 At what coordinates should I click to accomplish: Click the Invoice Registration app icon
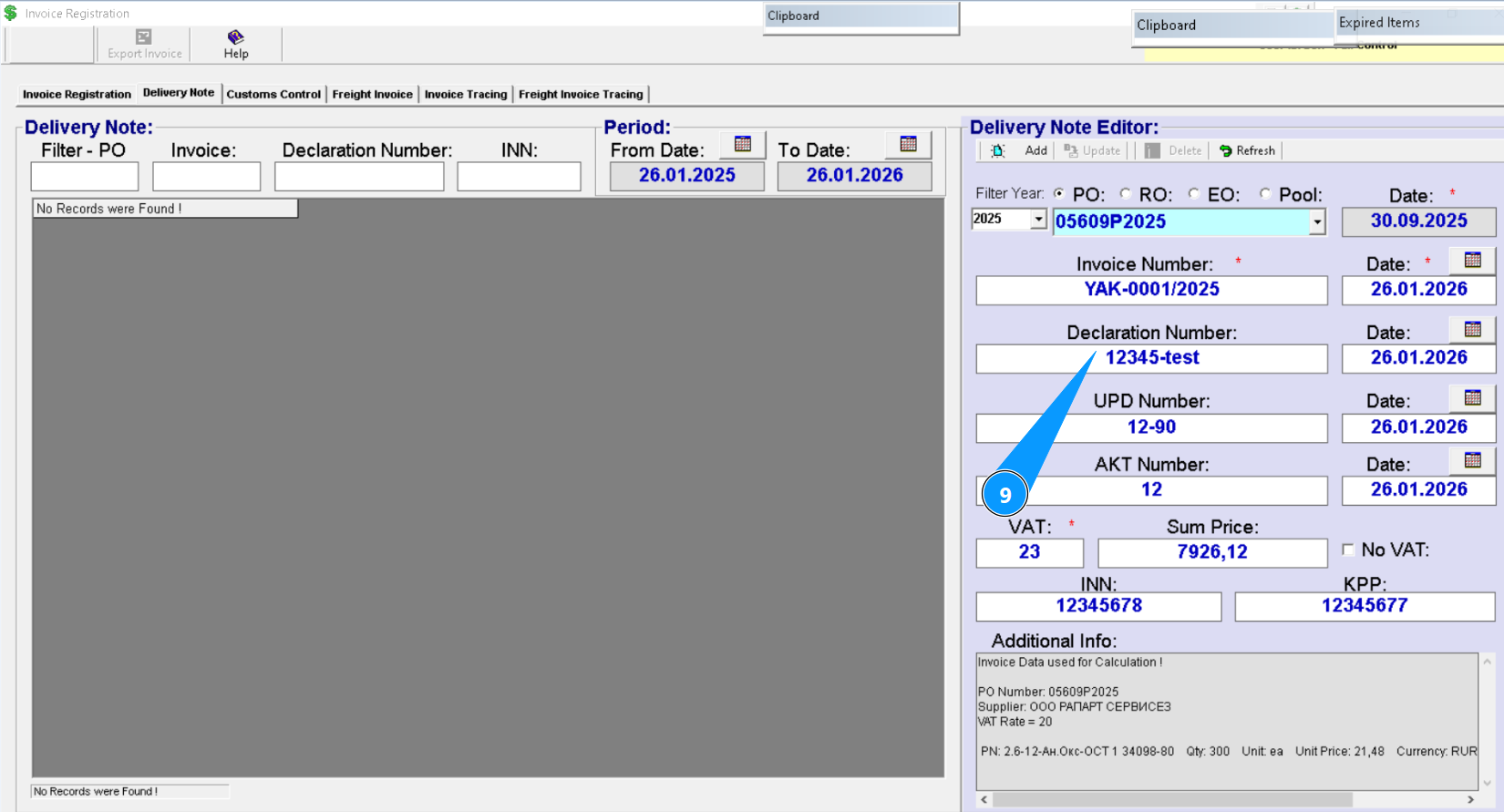[11, 13]
